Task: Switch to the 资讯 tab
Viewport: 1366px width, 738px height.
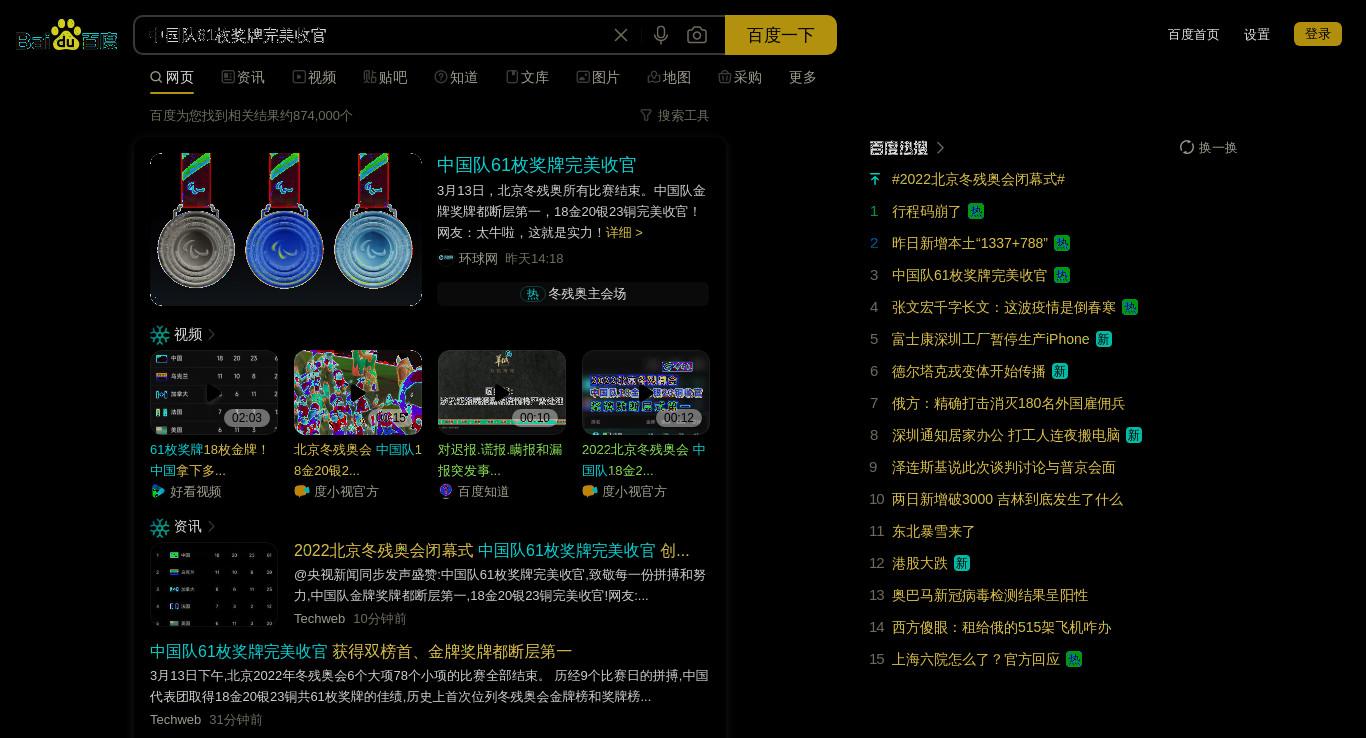Action: pyautogui.click(x=243, y=77)
